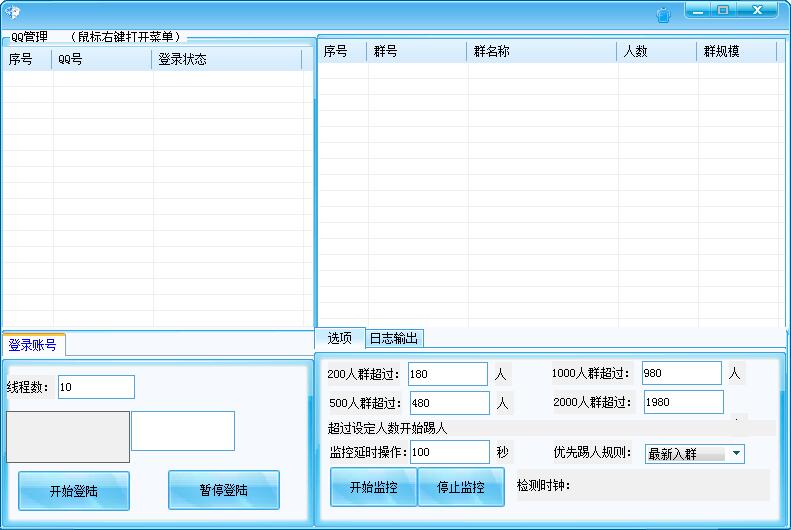791x530 pixels.
Task: Switch to the 登录账号 tab
Action: click(x=33, y=345)
